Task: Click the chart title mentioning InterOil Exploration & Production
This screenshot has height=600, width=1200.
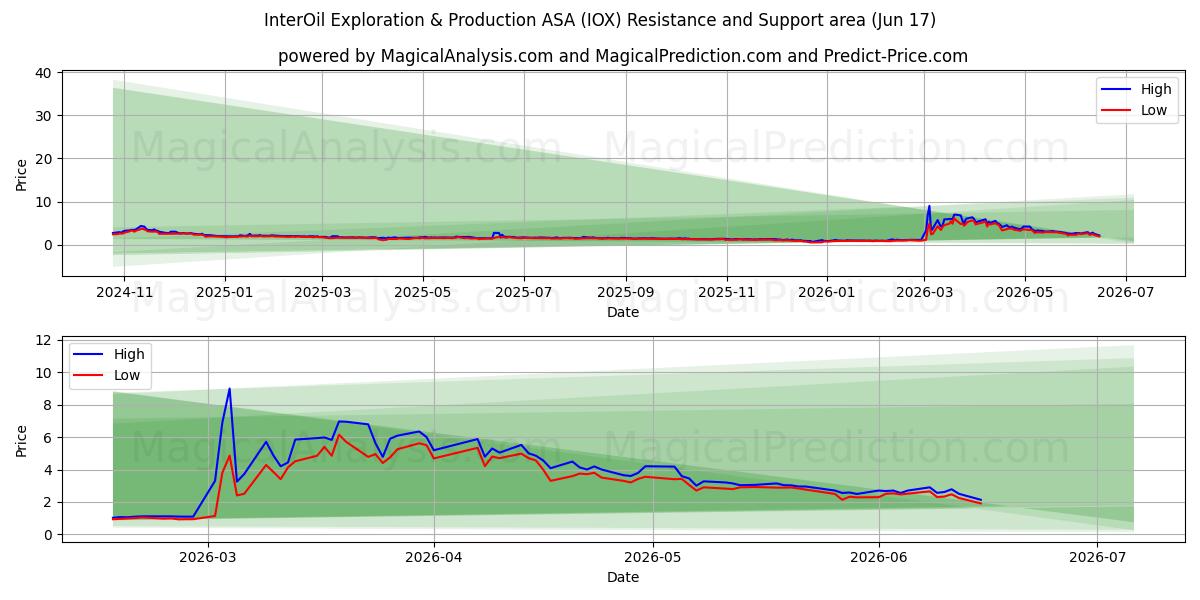Action: [600, 20]
